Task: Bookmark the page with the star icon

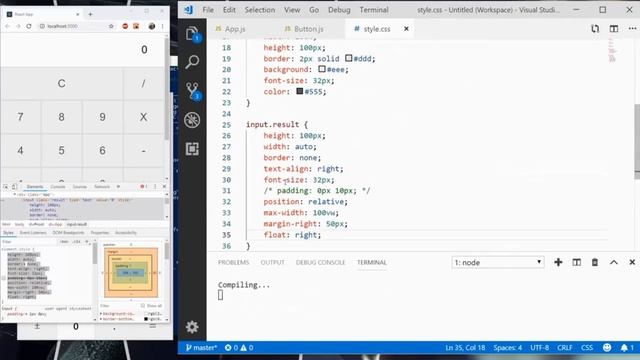Action: [111, 26]
